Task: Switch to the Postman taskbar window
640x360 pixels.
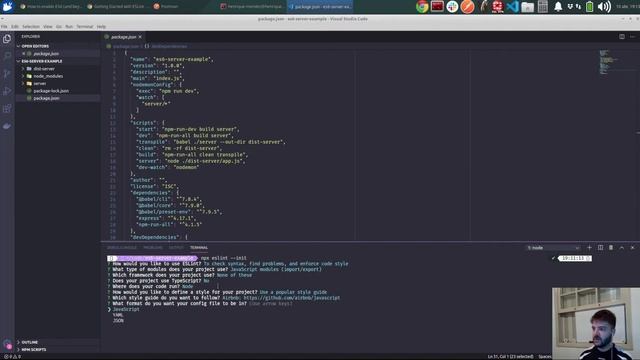Action: [x=167, y=7]
